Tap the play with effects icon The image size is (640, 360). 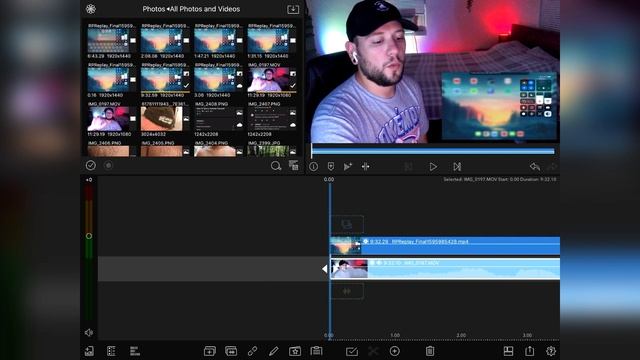click(x=348, y=167)
